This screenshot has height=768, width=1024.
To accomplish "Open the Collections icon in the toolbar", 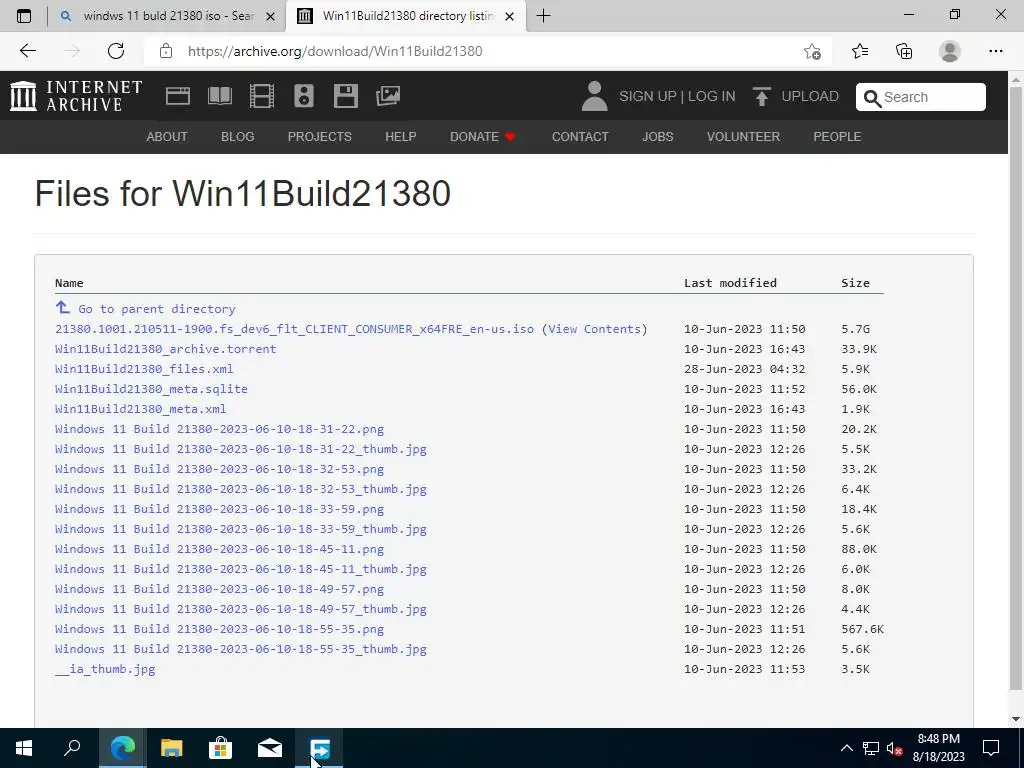I will [x=904, y=51].
